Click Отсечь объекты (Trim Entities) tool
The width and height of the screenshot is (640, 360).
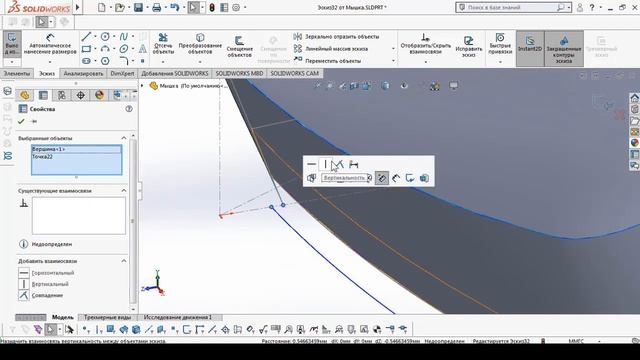click(x=163, y=44)
